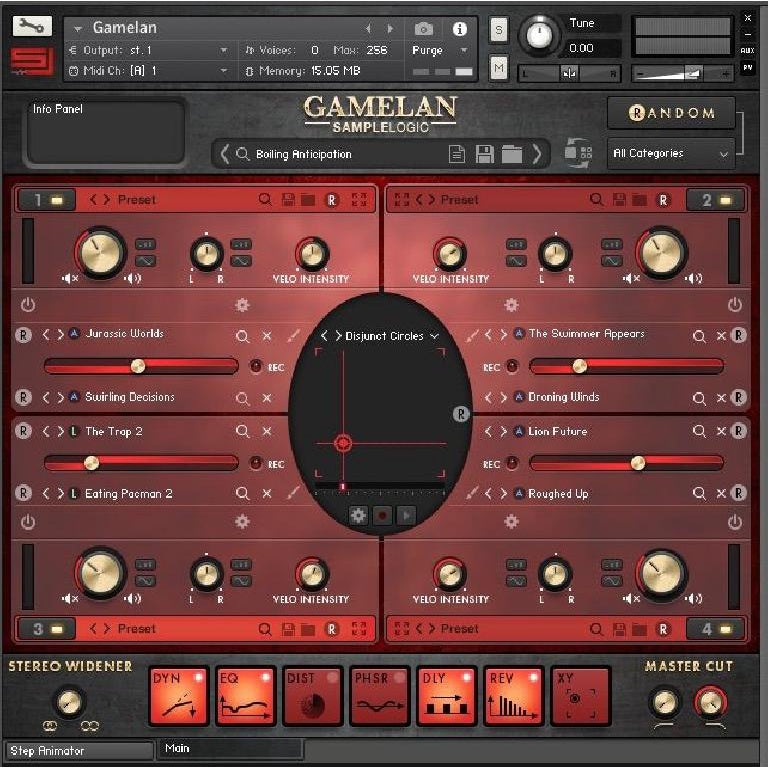Image resolution: width=768 pixels, height=768 pixels.
Task: Search sounds for The Swimmer Appears
Action: tap(699, 336)
